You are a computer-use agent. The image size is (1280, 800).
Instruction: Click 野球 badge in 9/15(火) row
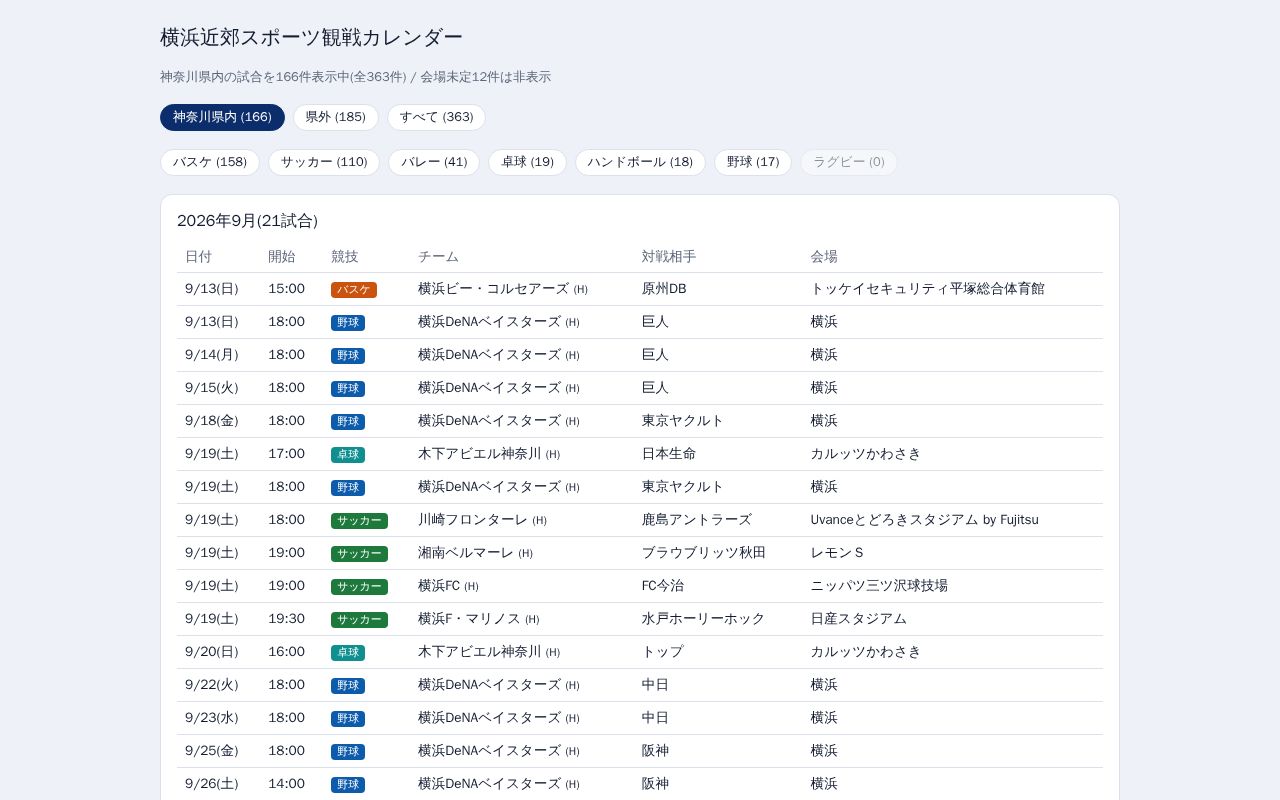(348, 389)
